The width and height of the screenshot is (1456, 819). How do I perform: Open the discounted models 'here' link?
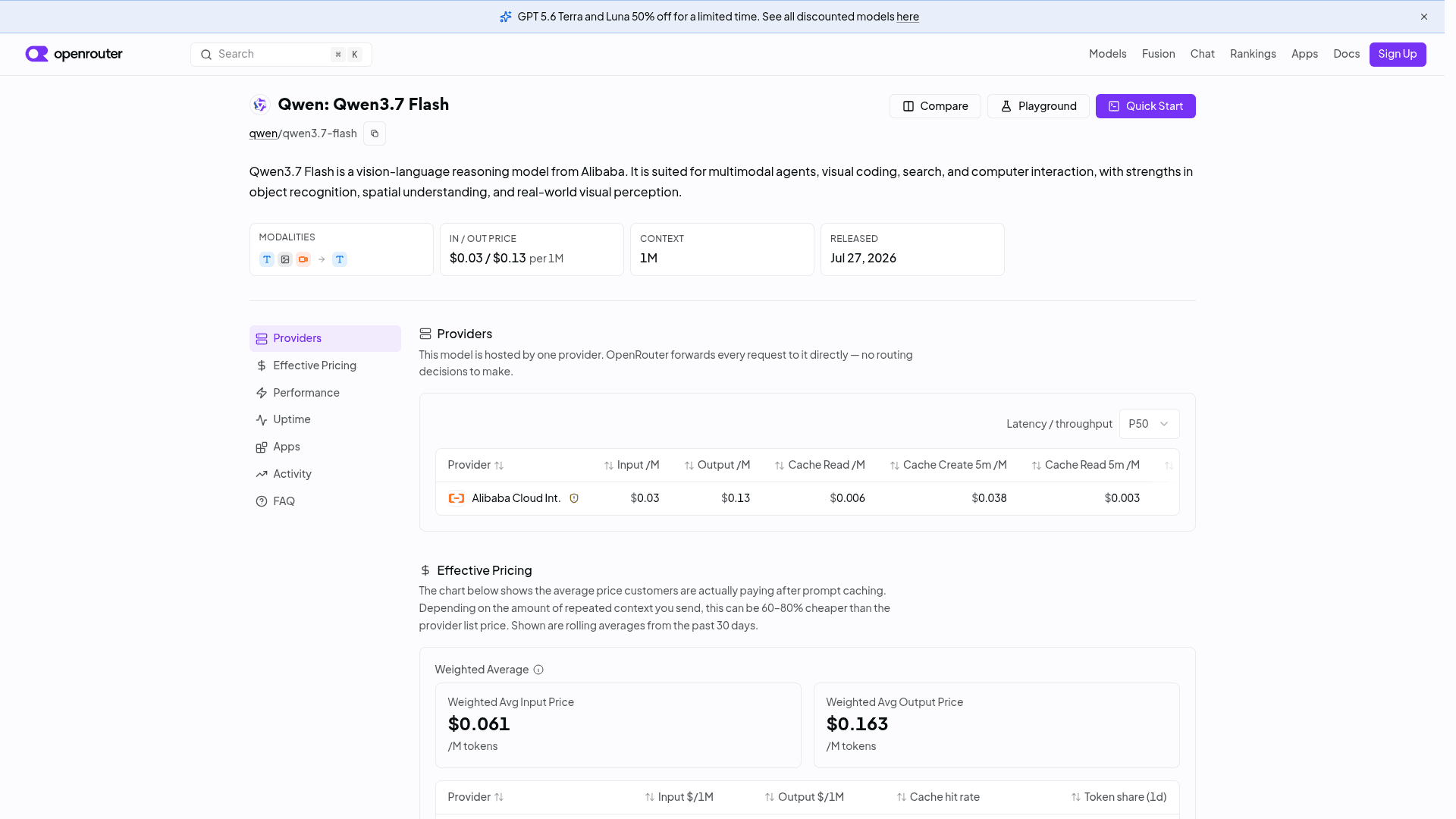[x=908, y=17]
